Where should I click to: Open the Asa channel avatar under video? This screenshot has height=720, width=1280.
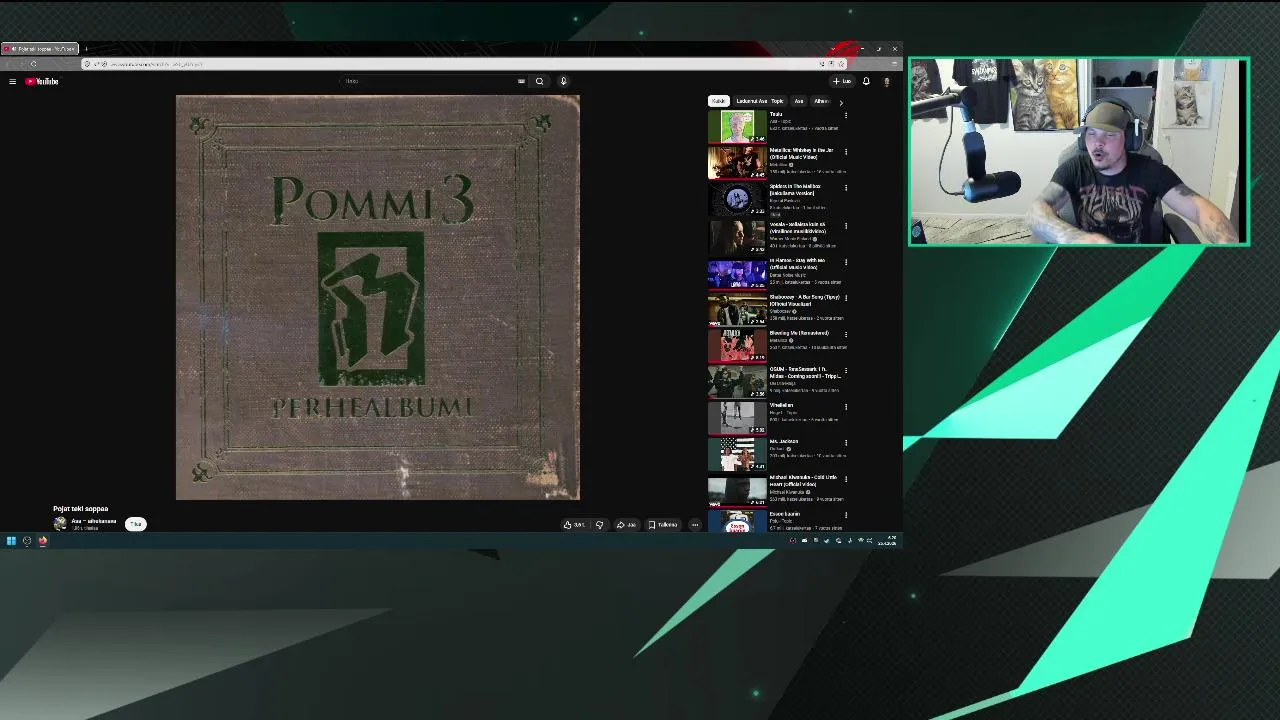point(60,524)
